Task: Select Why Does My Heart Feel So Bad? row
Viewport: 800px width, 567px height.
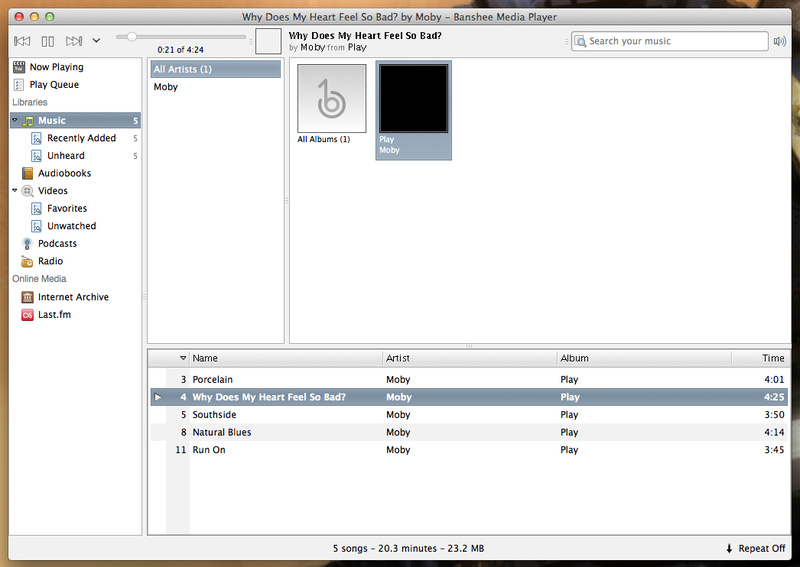Action: click(469, 397)
